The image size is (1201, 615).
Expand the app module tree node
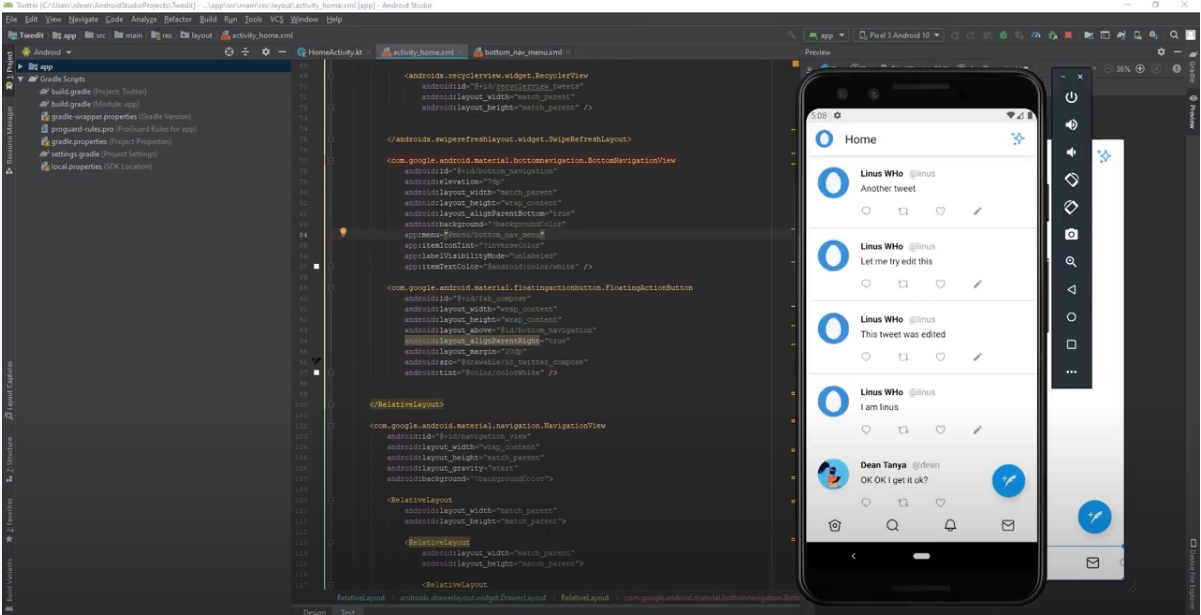coord(20,67)
